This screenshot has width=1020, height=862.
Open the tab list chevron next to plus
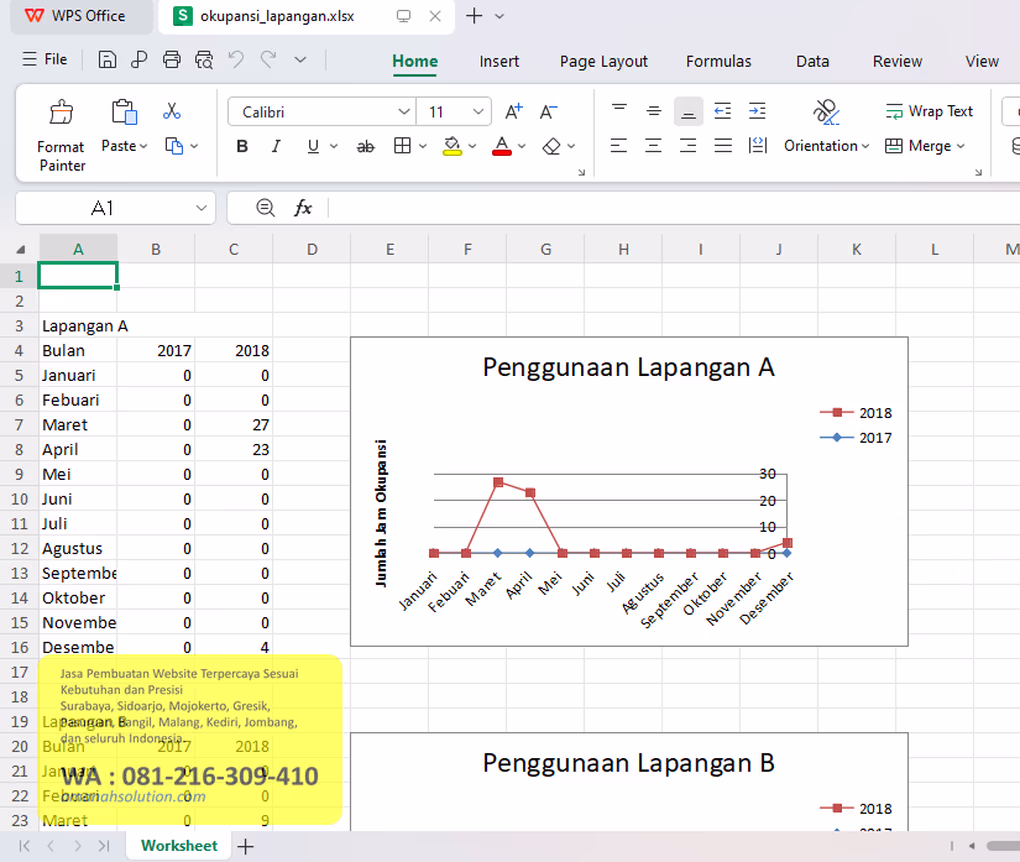[x=500, y=16]
